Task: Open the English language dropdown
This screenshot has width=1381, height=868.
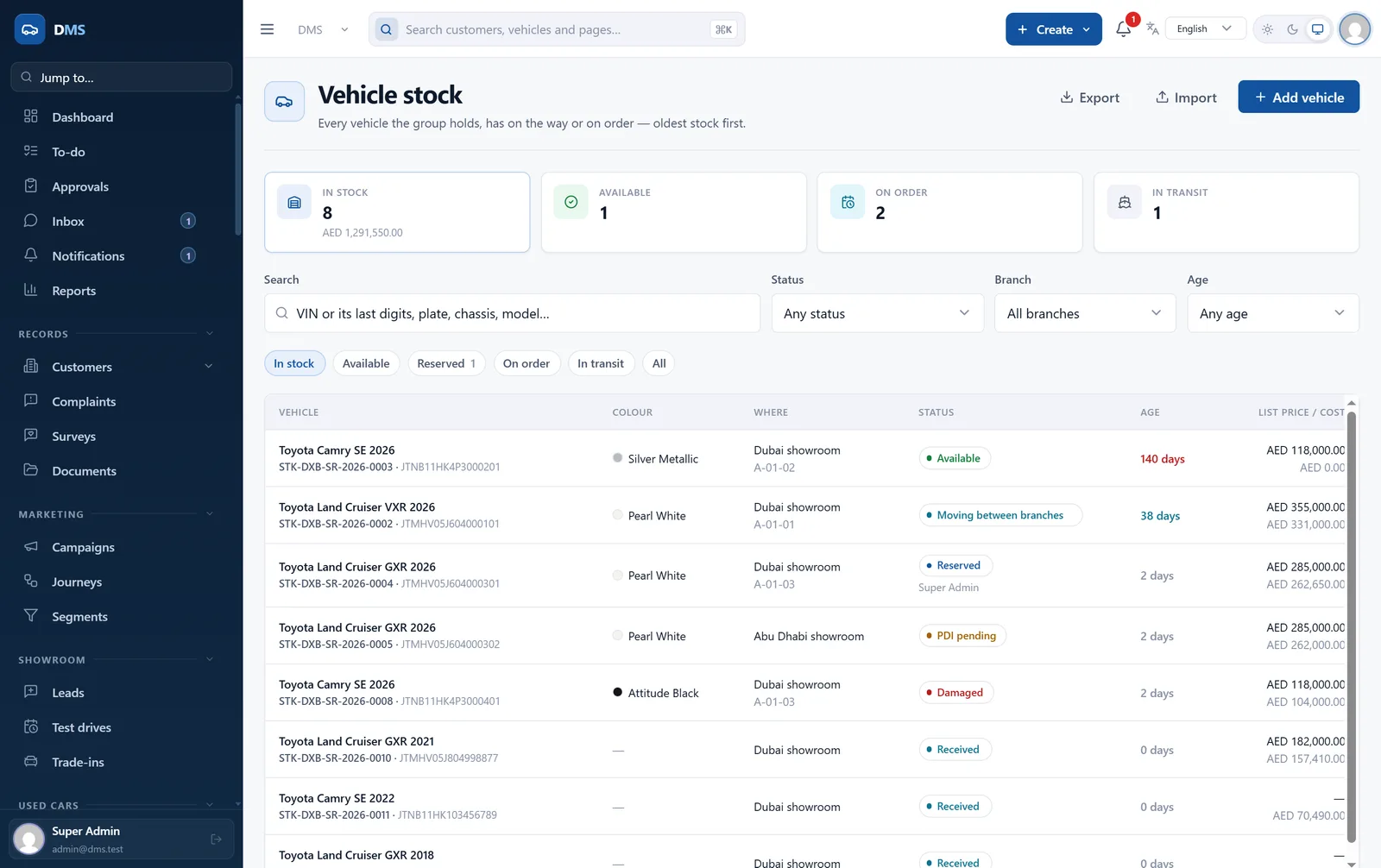Action: [1205, 28]
